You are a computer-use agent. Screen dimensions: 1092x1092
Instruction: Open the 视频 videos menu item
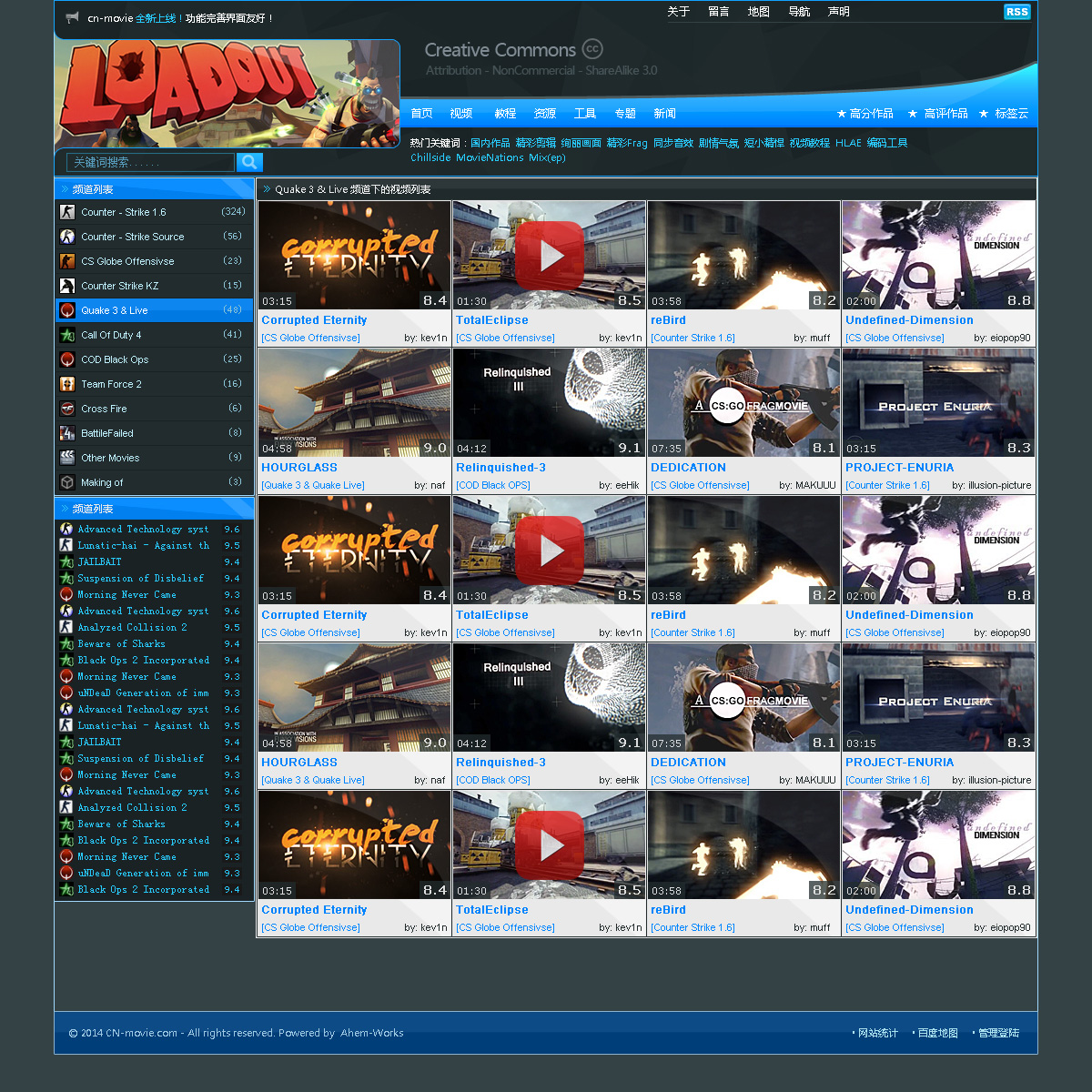(x=461, y=114)
